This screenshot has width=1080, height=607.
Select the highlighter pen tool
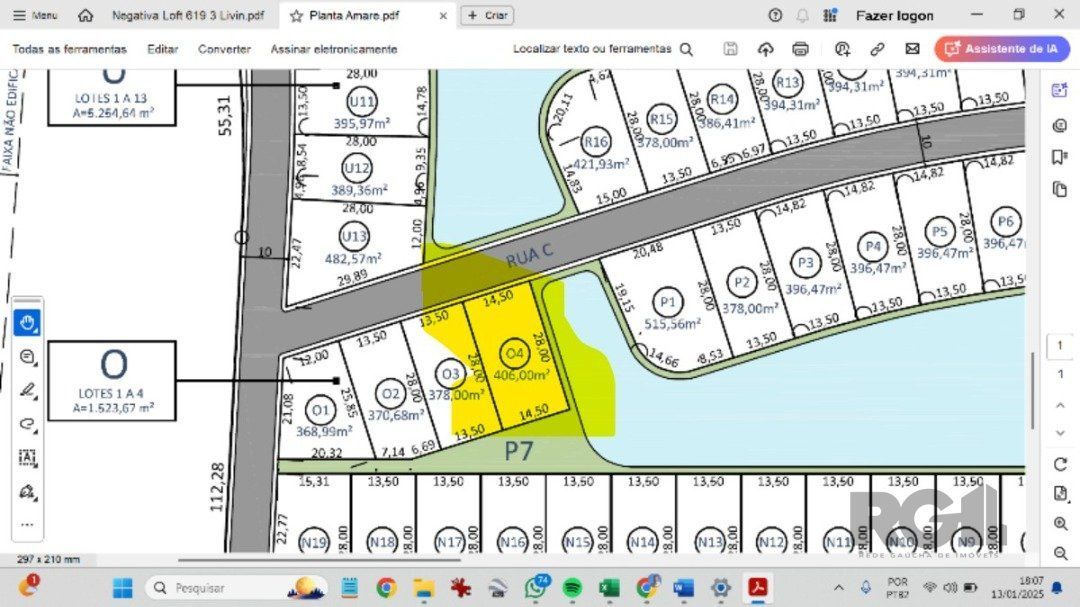point(27,390)
